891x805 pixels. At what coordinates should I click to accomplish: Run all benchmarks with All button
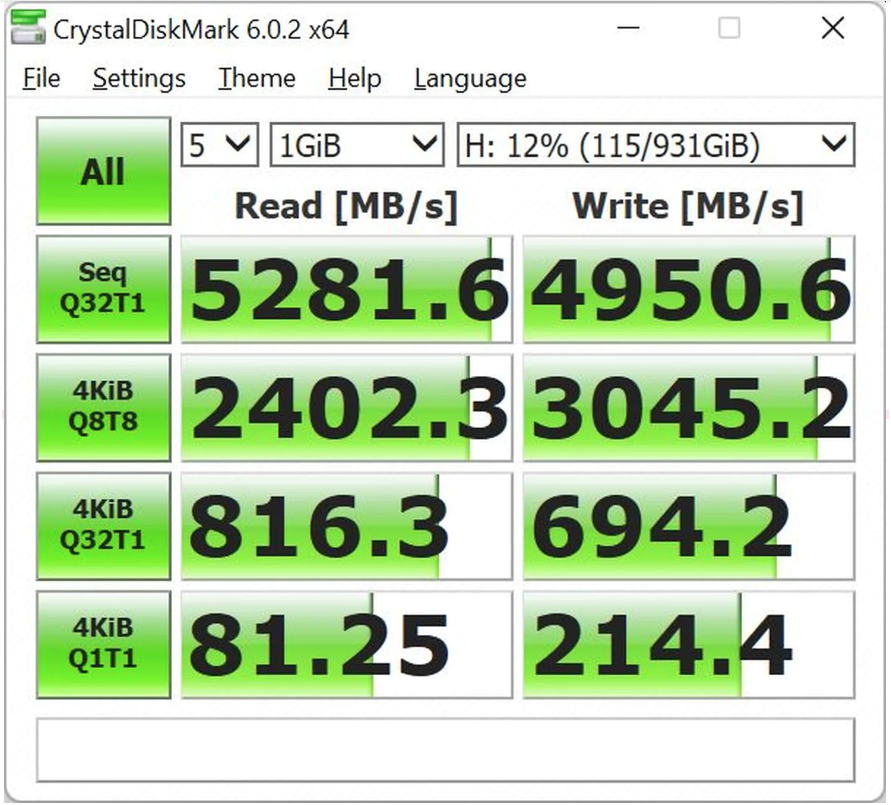point(104,171)
